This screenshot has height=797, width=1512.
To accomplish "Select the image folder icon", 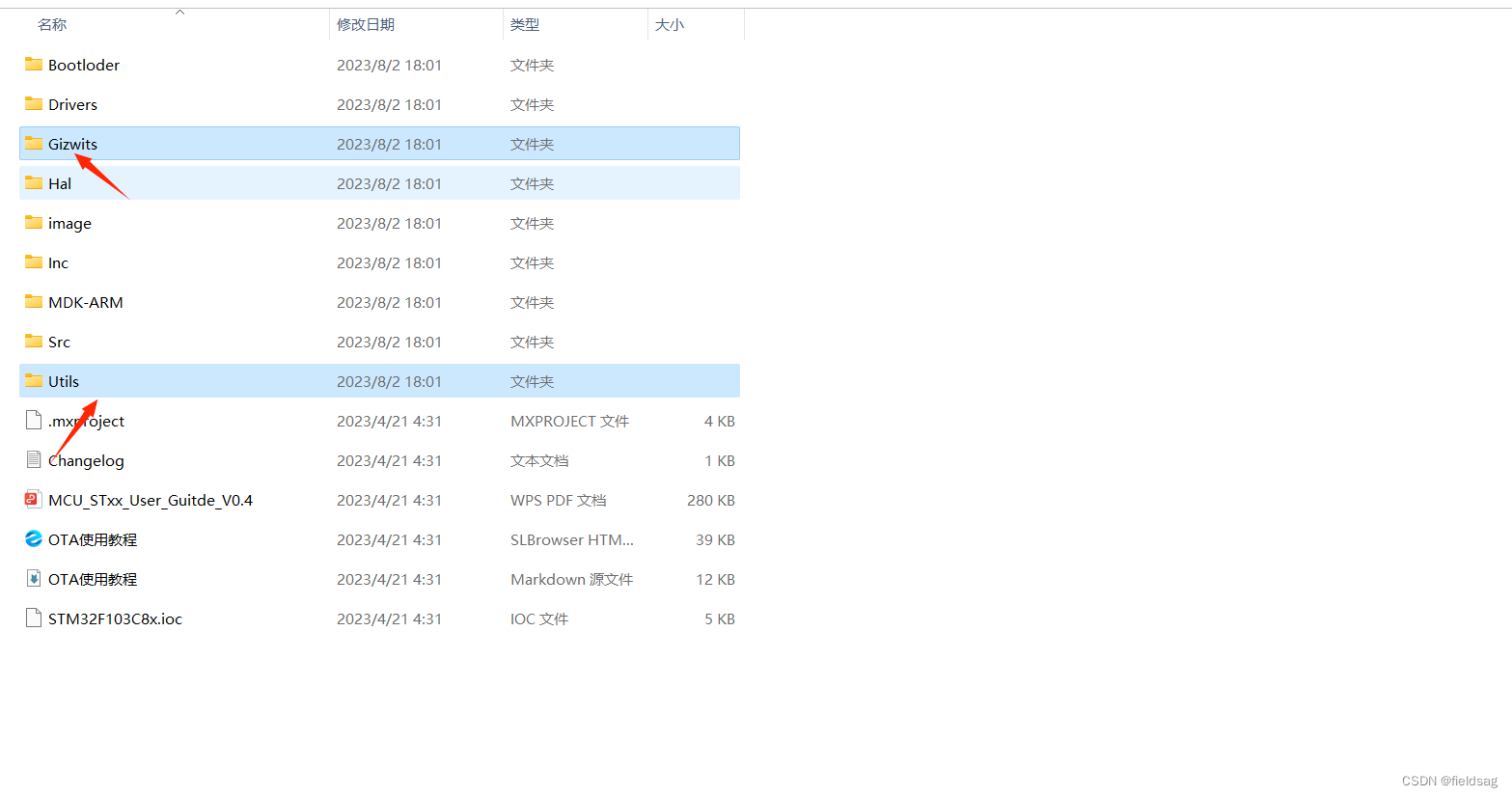I will point(34,223).
